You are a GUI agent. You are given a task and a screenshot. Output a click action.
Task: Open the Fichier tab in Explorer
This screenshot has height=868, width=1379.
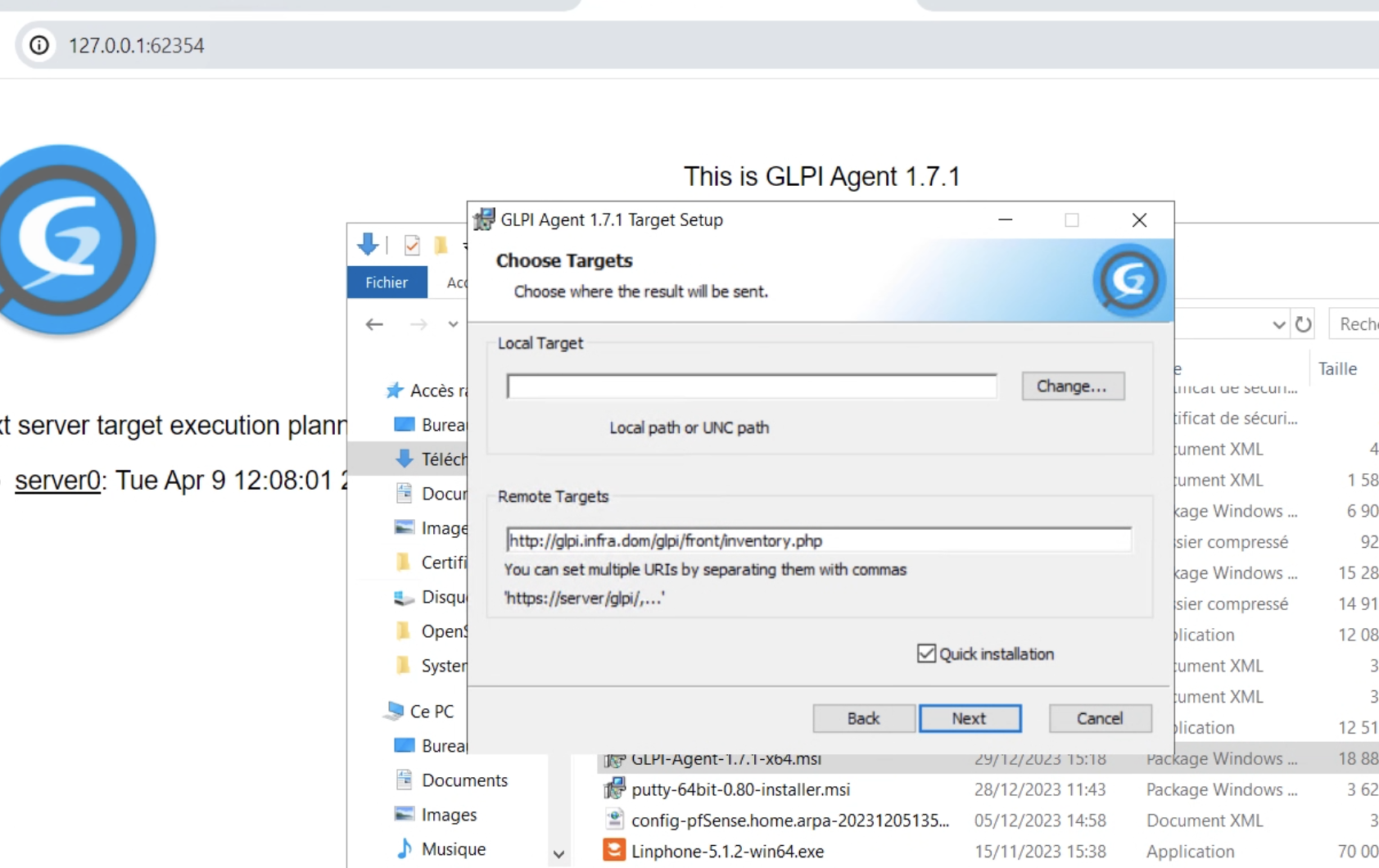(x=387, y=283)
